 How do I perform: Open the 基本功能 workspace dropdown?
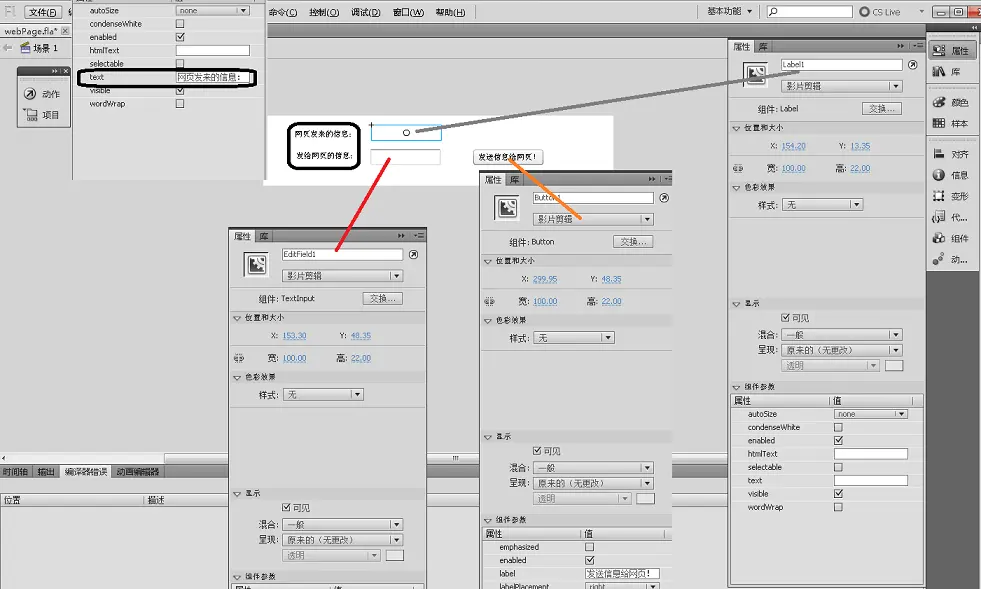click(729, 11)
